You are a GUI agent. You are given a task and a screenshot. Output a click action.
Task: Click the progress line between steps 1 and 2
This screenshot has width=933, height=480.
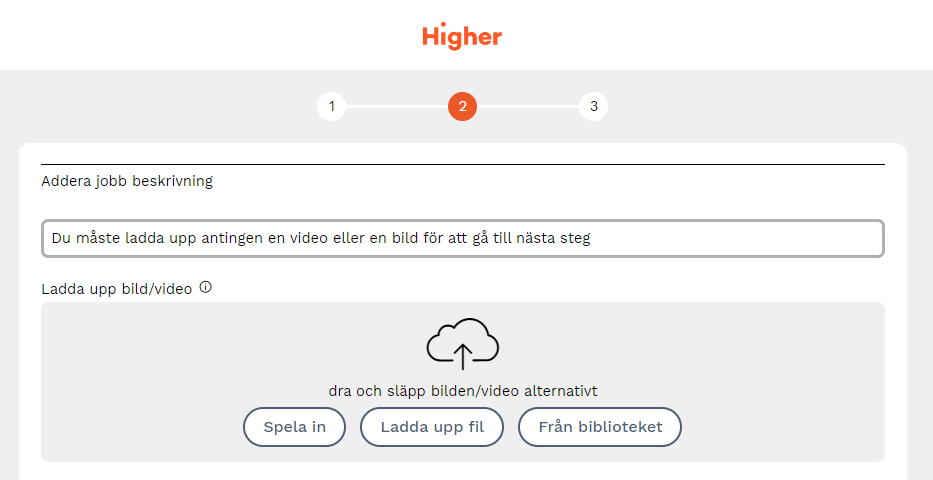point(397,106)
